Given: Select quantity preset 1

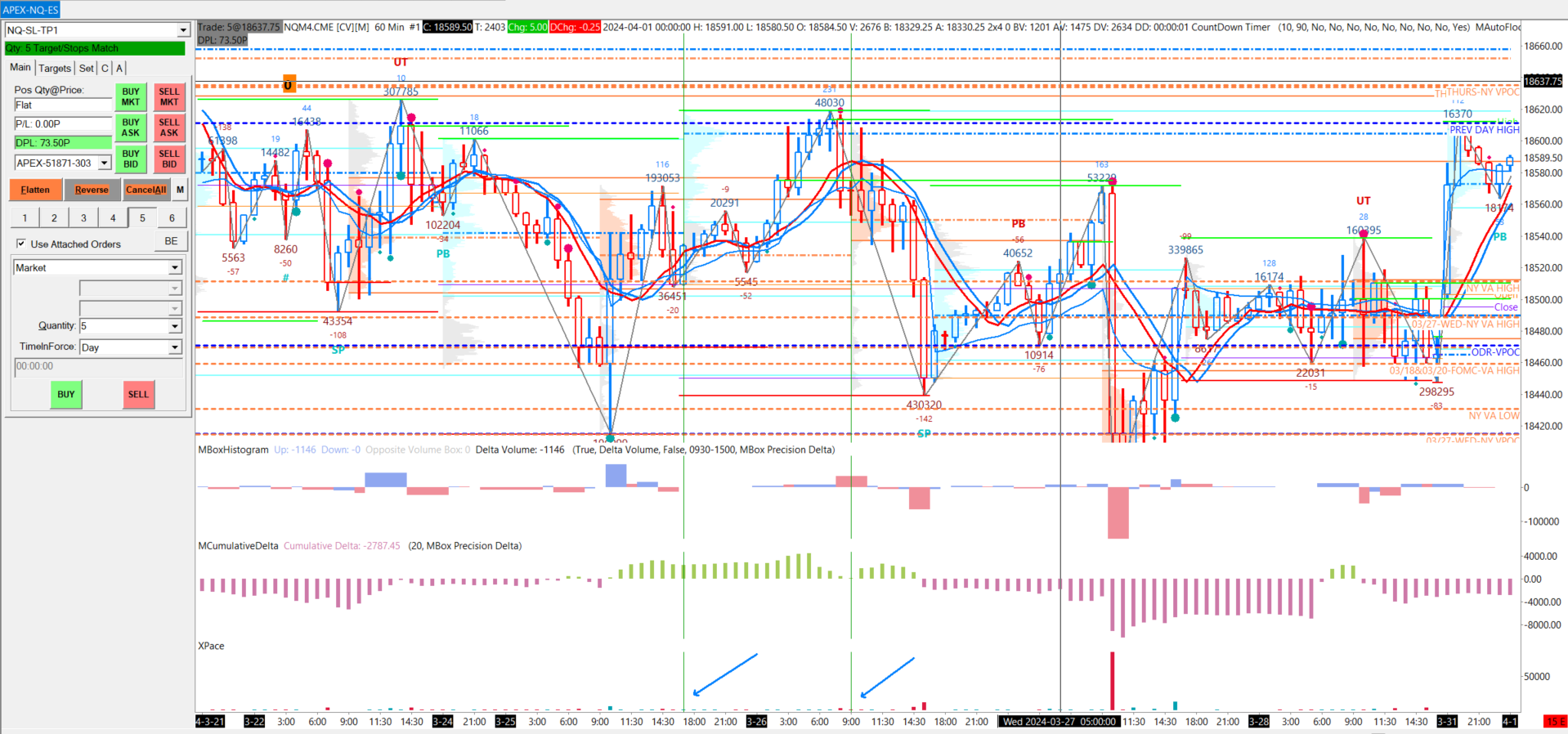Looking at the screenshot, I should [25, 217].
